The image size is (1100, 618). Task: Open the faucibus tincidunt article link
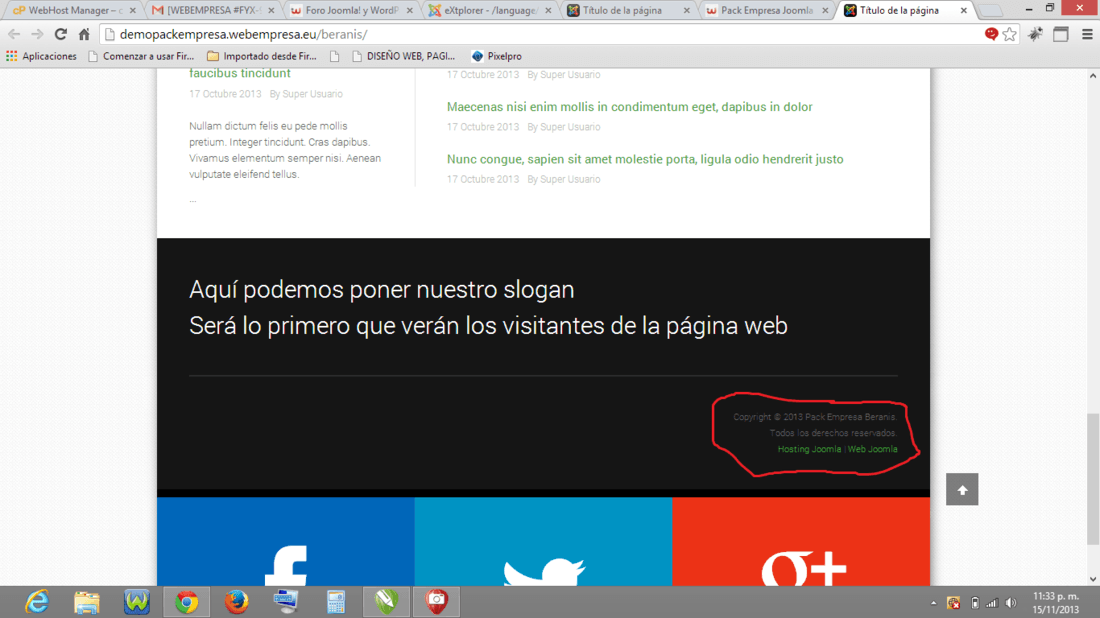click(x=239, y=73)
